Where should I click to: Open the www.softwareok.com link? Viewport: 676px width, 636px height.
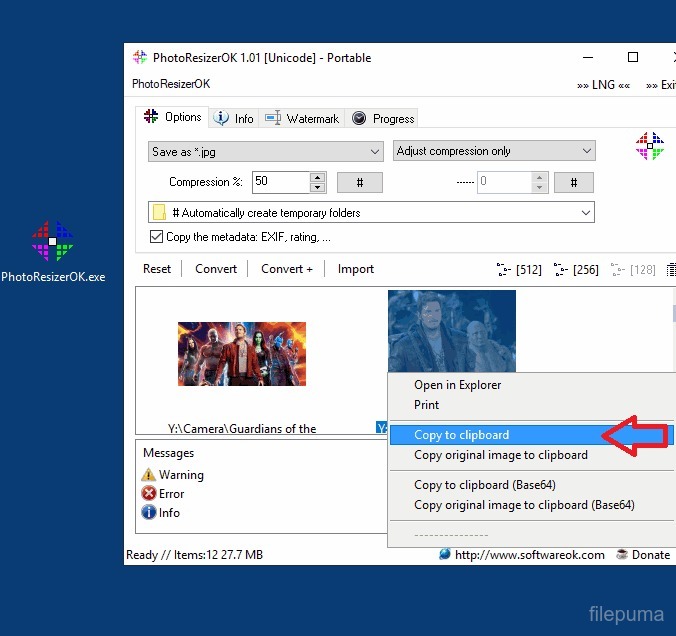pos(529,555)
